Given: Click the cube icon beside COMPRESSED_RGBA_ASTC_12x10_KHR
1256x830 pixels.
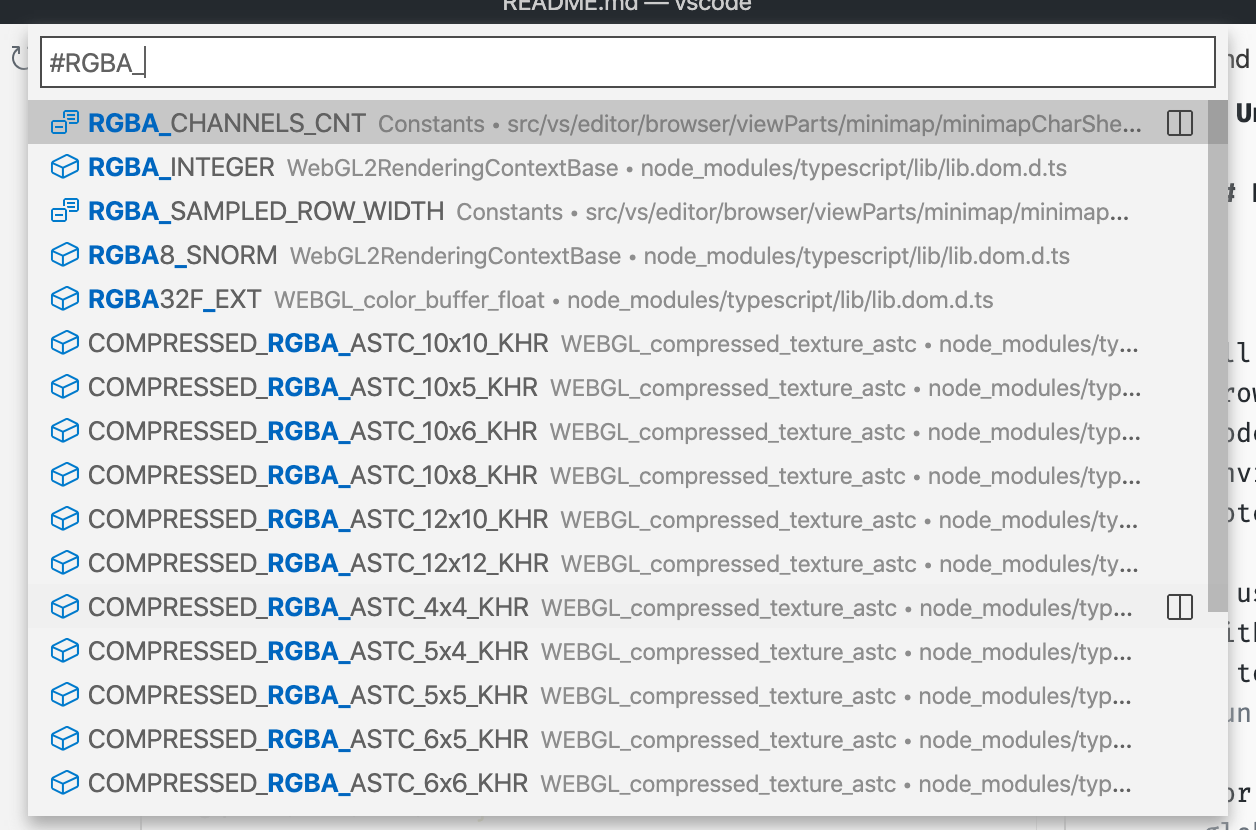Looking at the screenshot, I should (63, 519).
